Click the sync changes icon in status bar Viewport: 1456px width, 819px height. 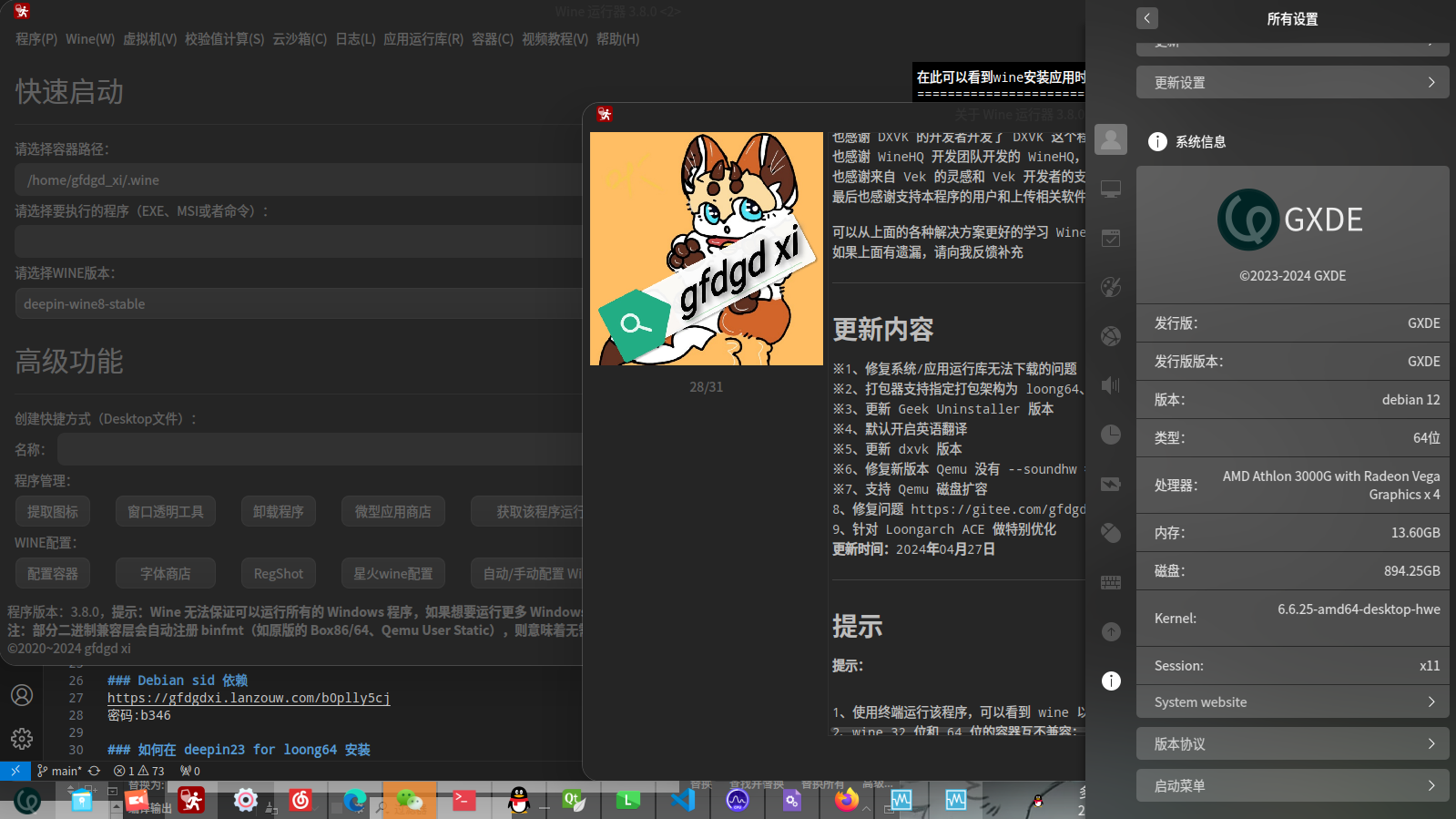click(x=94, y=771)
